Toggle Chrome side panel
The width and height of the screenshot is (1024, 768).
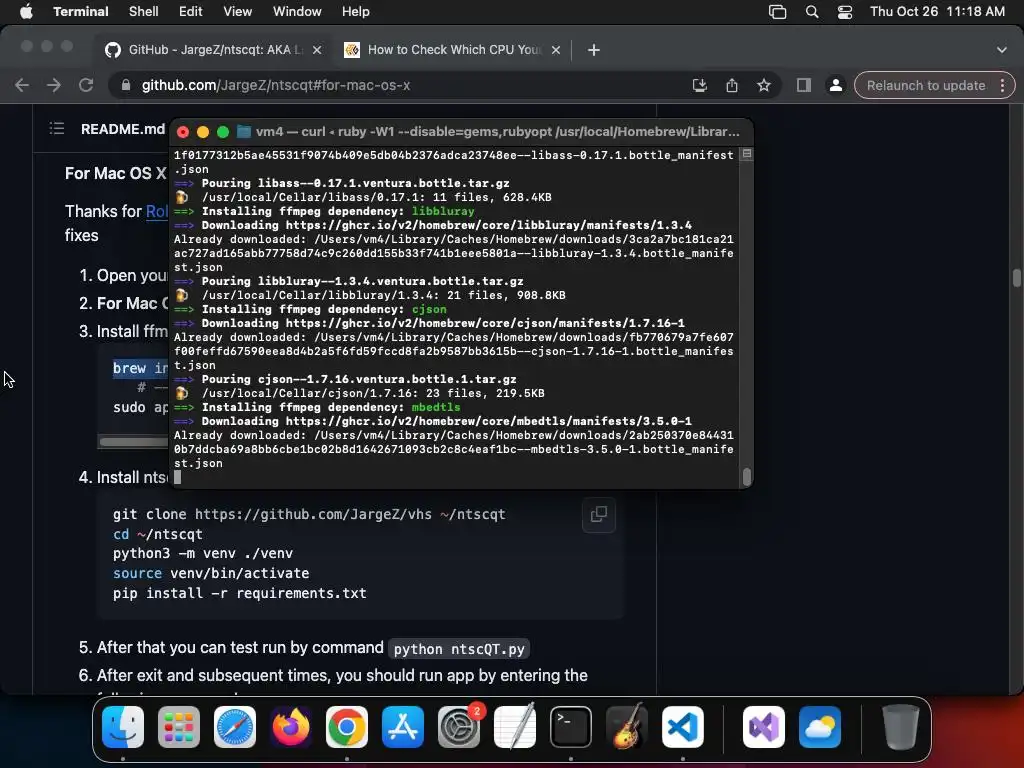tap(803, 86)
